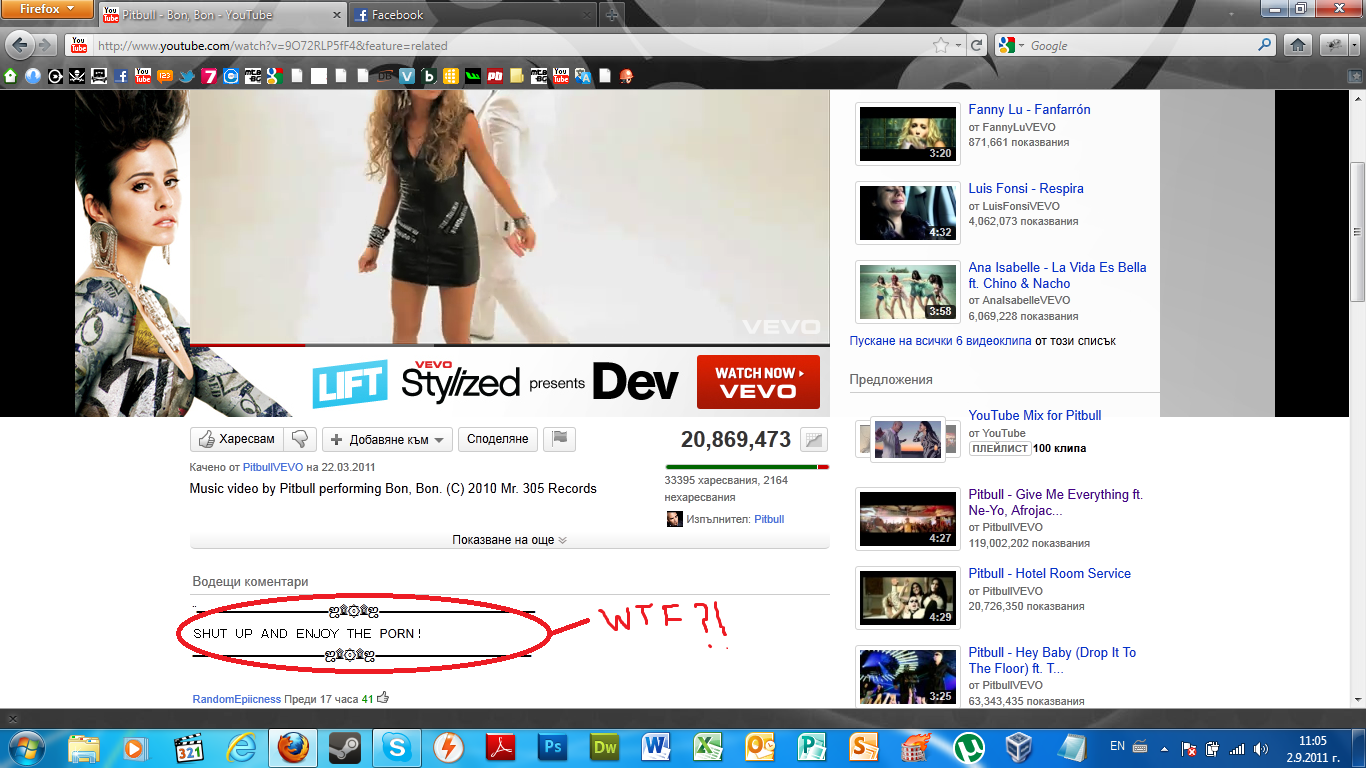
Task: Open a new tab with the plus button
Action: [x=612, y=15]
